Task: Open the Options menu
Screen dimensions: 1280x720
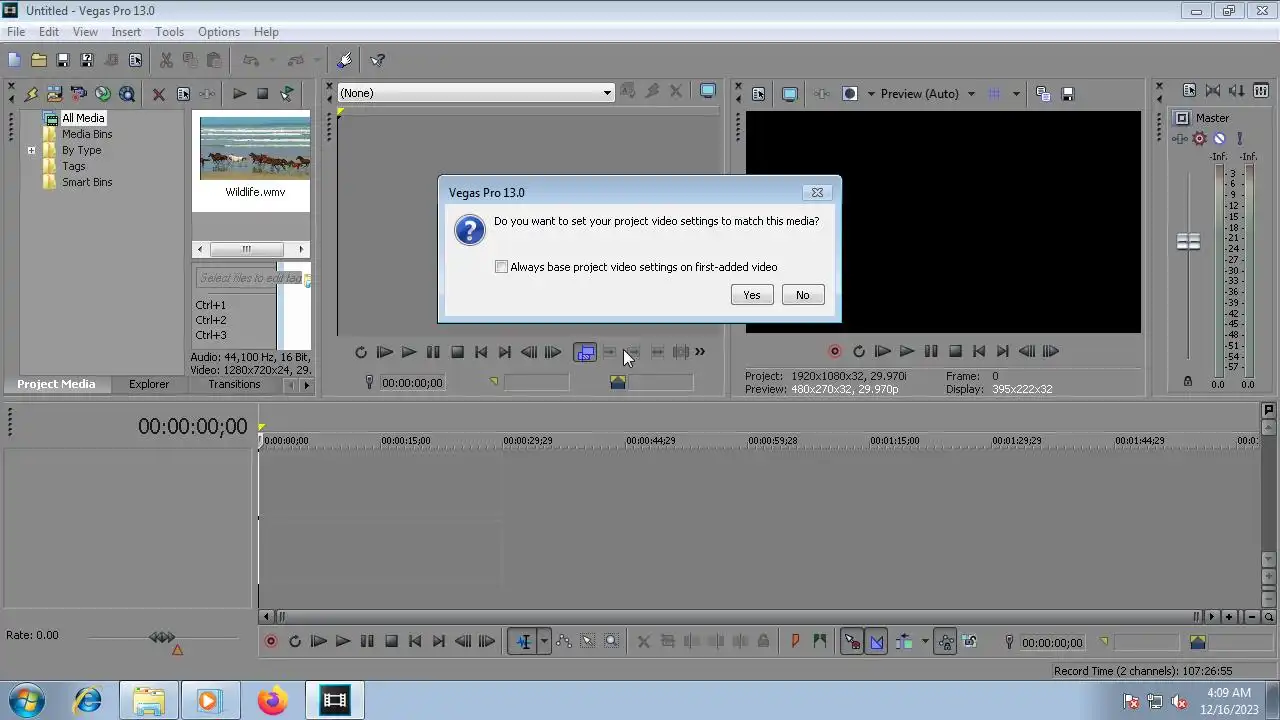Action: point(218,32)
